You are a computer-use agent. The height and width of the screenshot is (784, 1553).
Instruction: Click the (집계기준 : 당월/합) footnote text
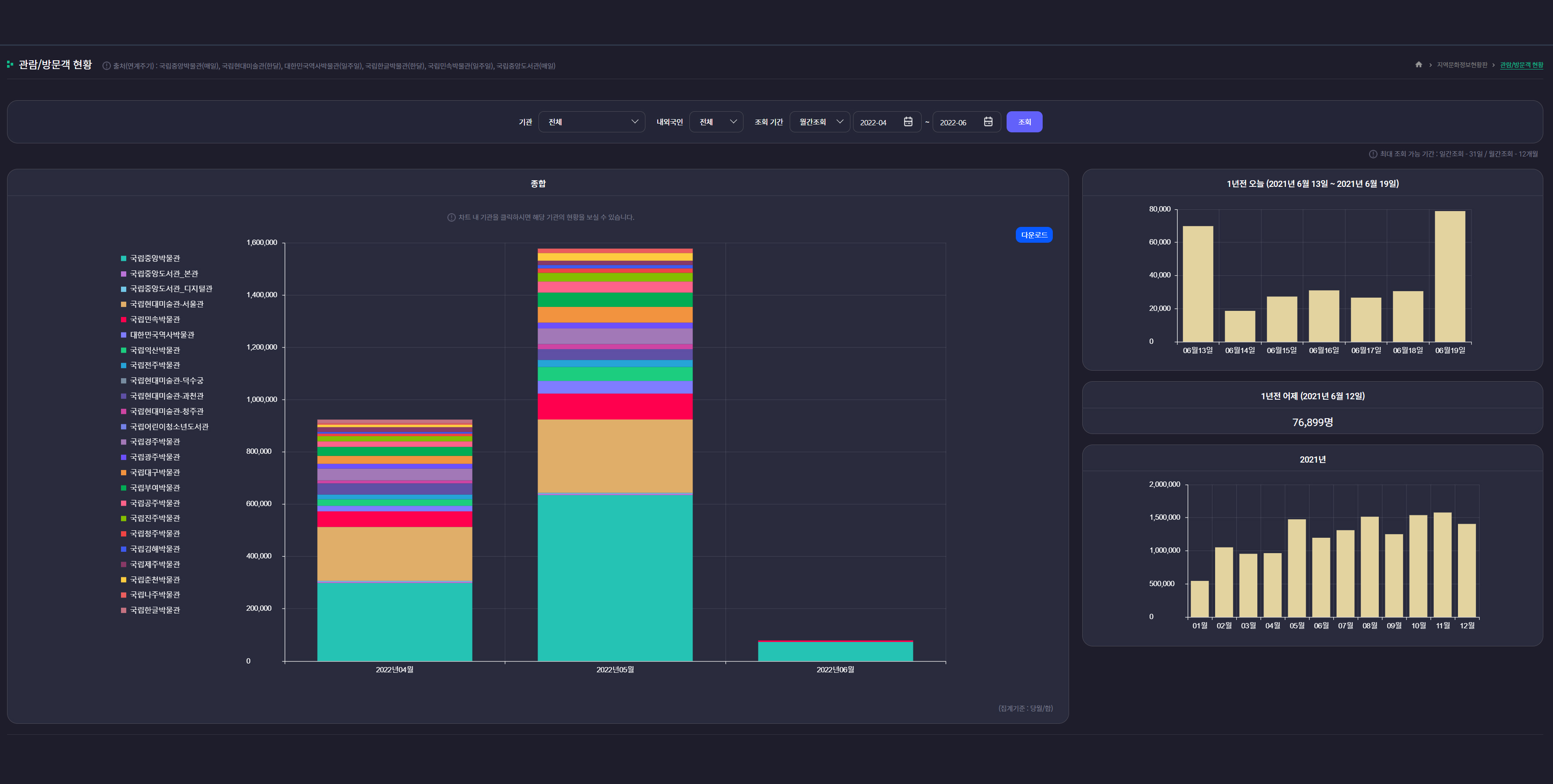pyautogui.click(x=1026, y=709)
